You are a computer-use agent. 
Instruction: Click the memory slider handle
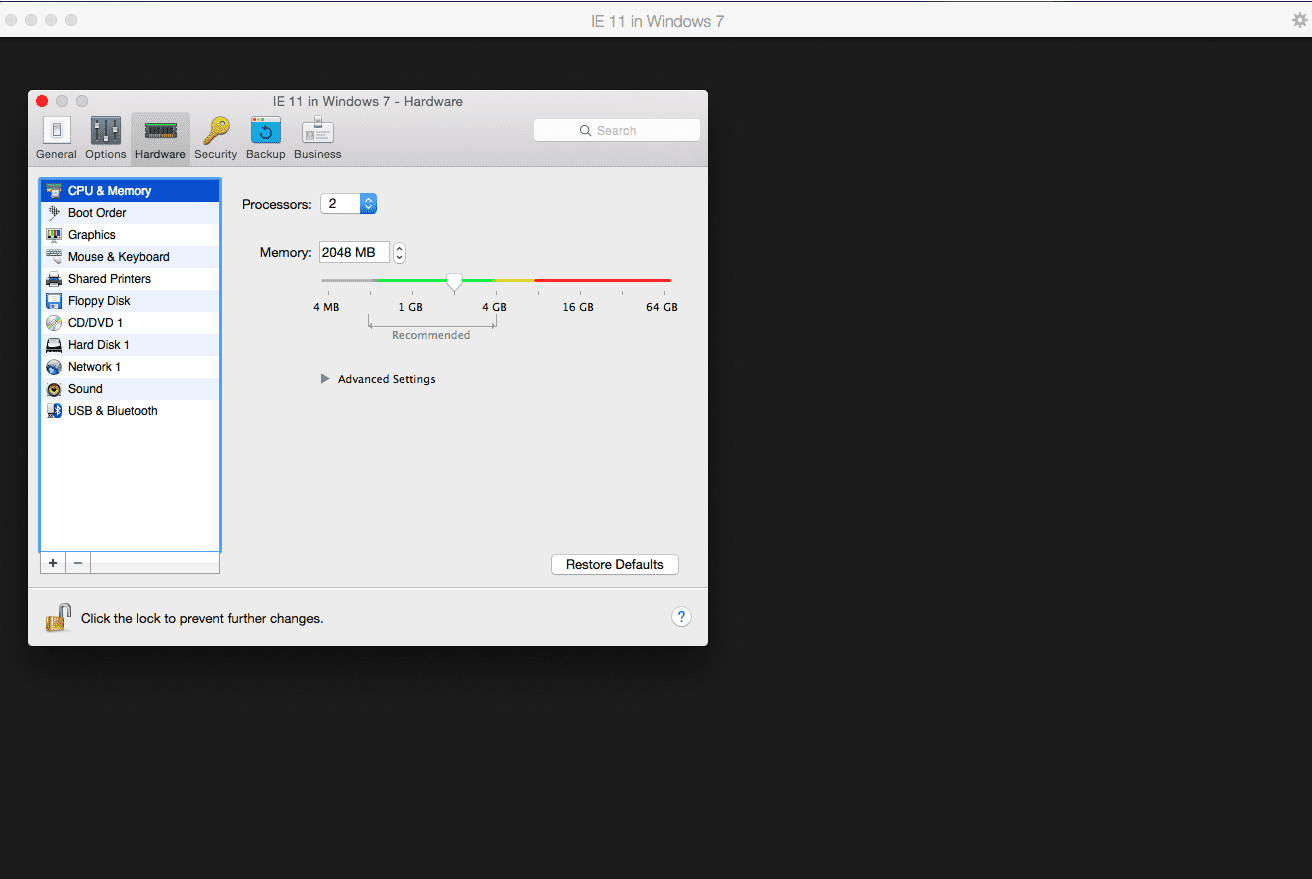click(454, 282)
